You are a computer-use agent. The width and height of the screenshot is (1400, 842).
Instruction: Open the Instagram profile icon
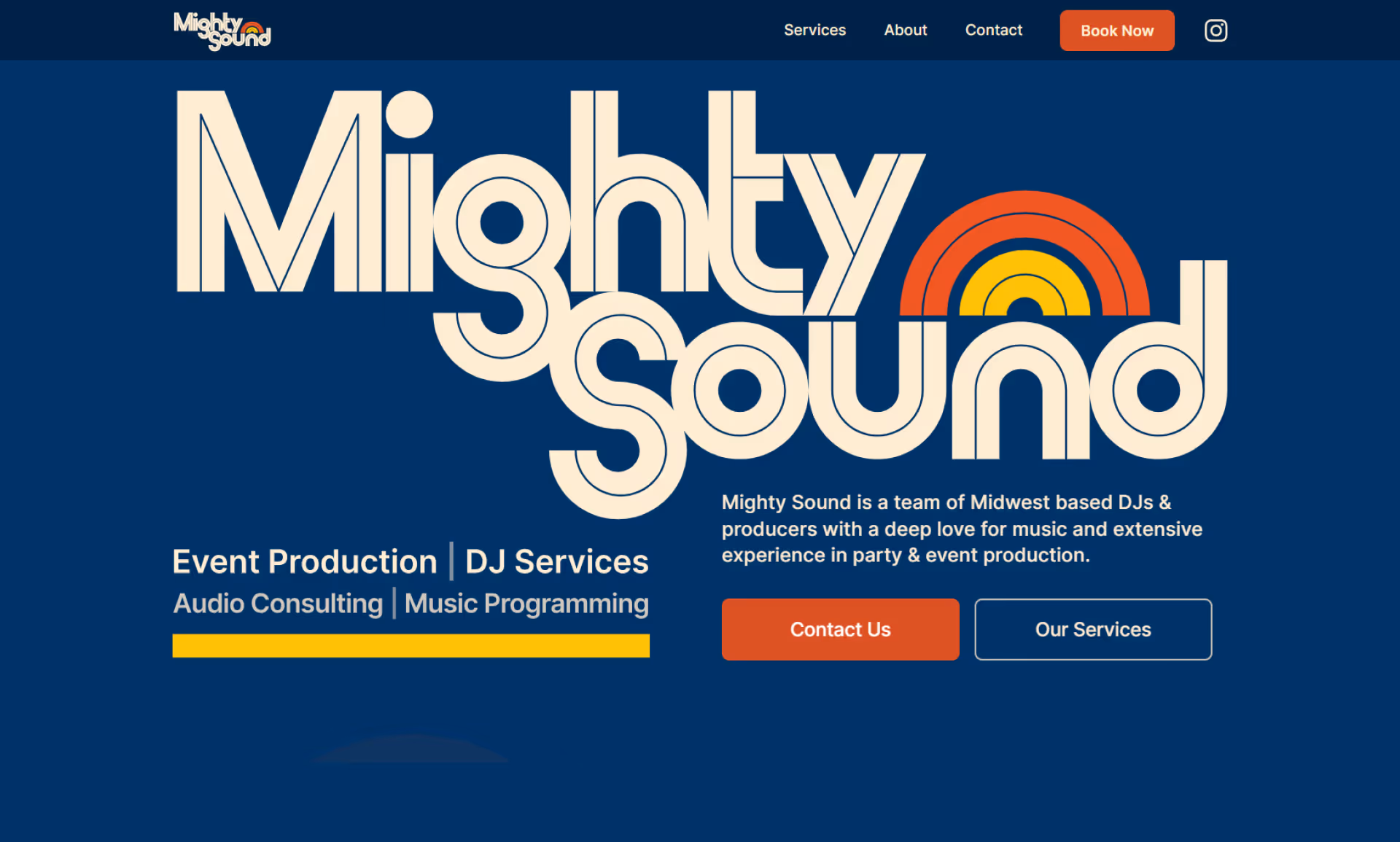[x=1216, y=31]
